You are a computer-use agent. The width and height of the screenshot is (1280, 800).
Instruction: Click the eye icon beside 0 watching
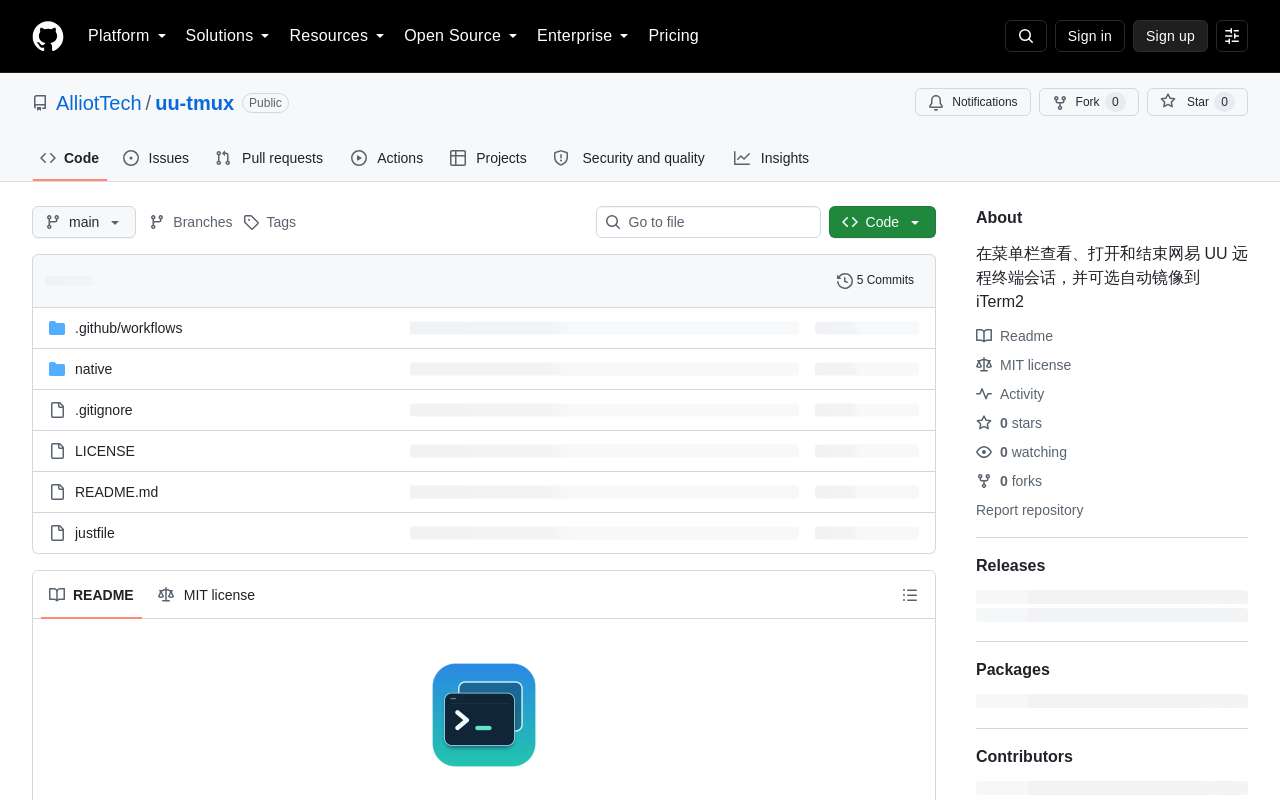pos(984,452)
